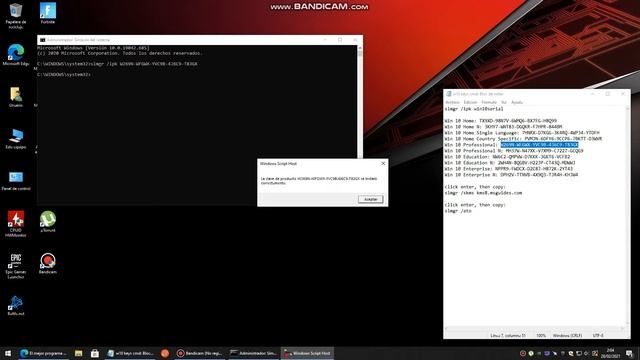Open the Archivo menu in Notepad
The width and height of the screenshot is (640, 360).
pos(452,102)
